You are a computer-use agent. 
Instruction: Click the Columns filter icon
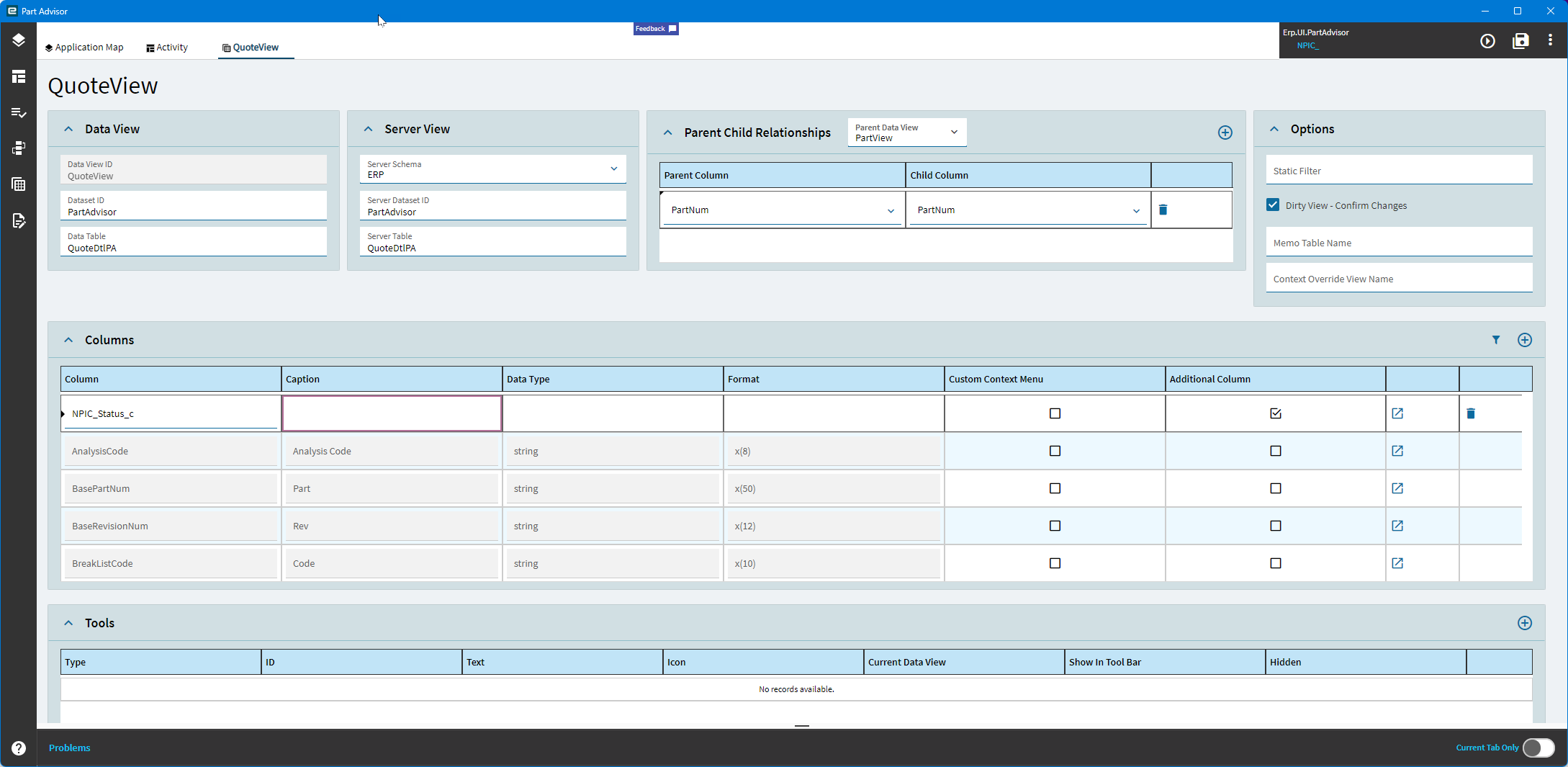1496,340
